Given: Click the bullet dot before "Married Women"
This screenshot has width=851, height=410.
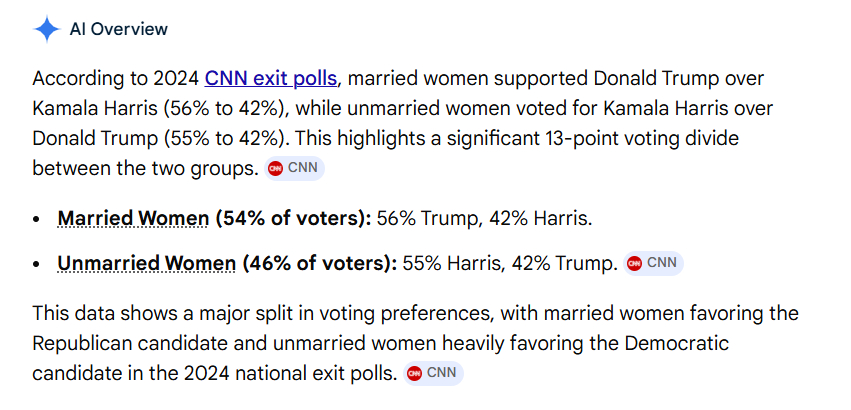Looking at the screenshot, I should click(x=37, y=219).
